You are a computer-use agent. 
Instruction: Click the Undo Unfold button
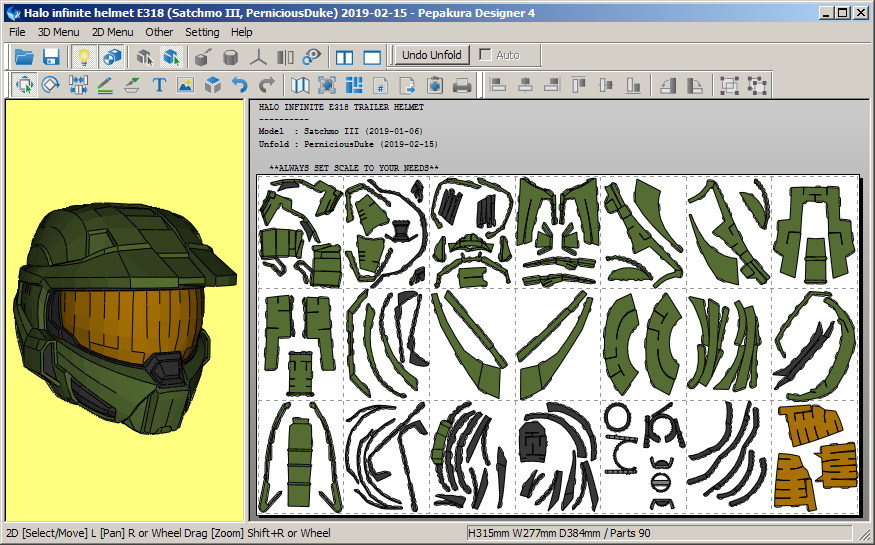(x=432, y=55)
